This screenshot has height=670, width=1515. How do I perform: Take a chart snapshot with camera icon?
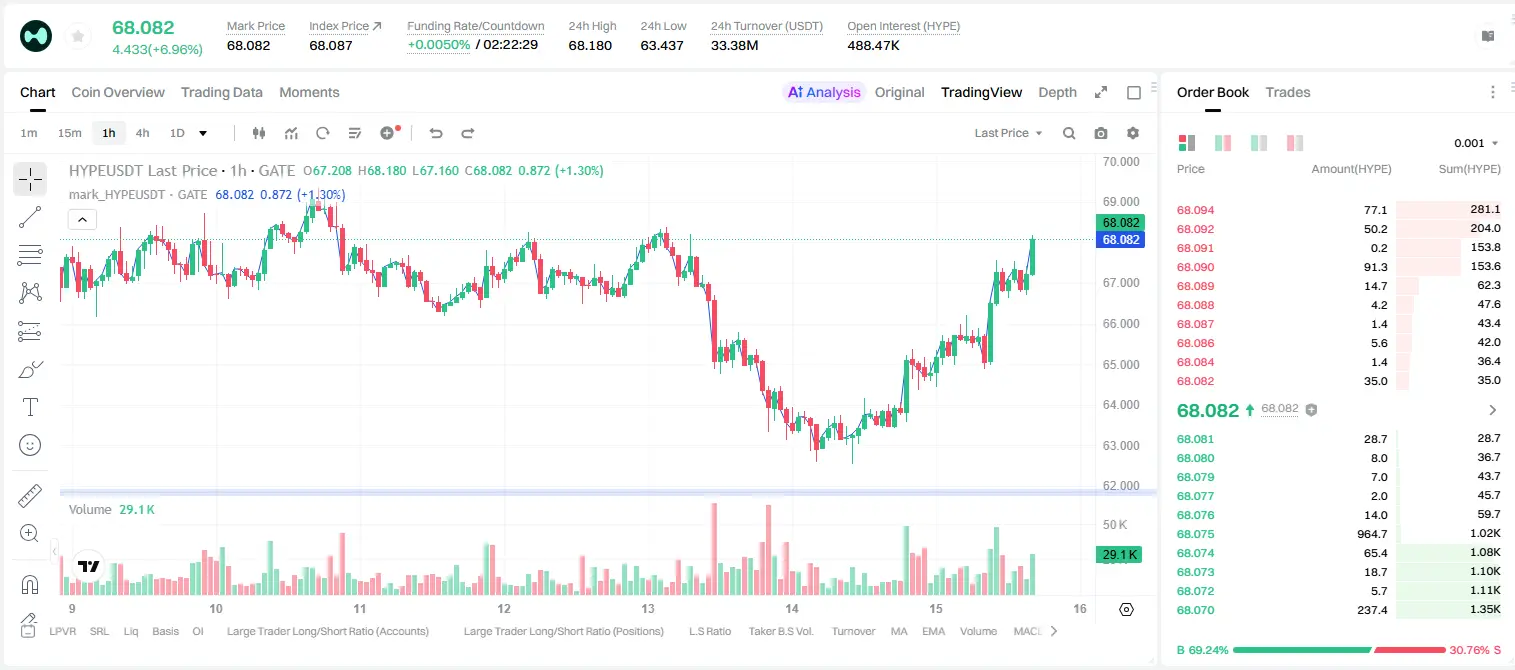1101,133
